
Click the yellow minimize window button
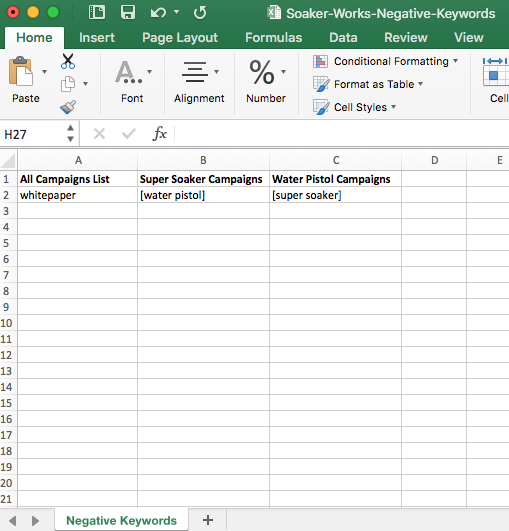pyautogui.click(x=33, y=13)
